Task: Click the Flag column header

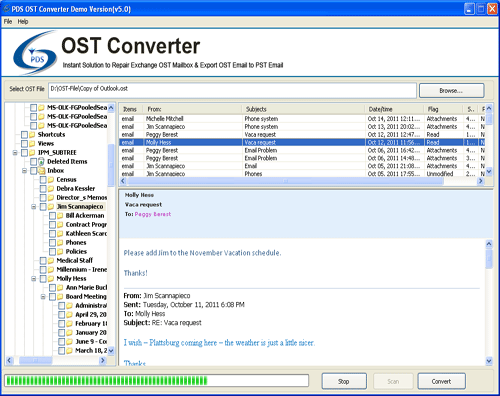Action: click(x=443, y=109)
